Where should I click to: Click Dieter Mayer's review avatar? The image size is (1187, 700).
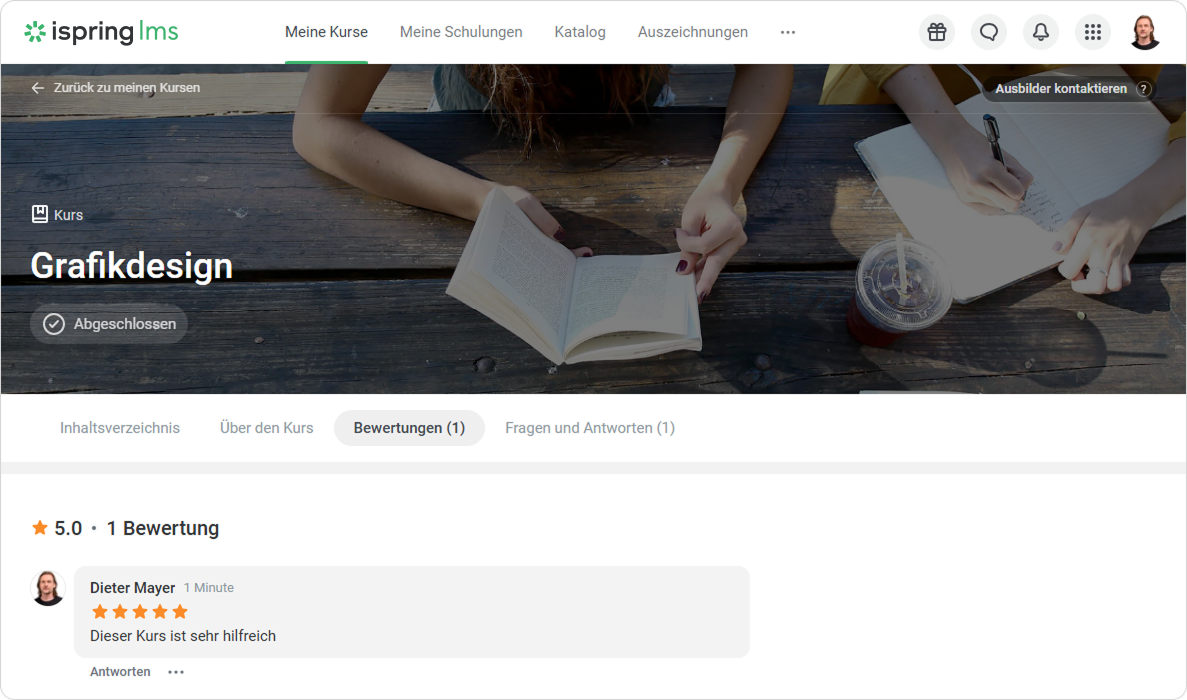coord(48,588)
